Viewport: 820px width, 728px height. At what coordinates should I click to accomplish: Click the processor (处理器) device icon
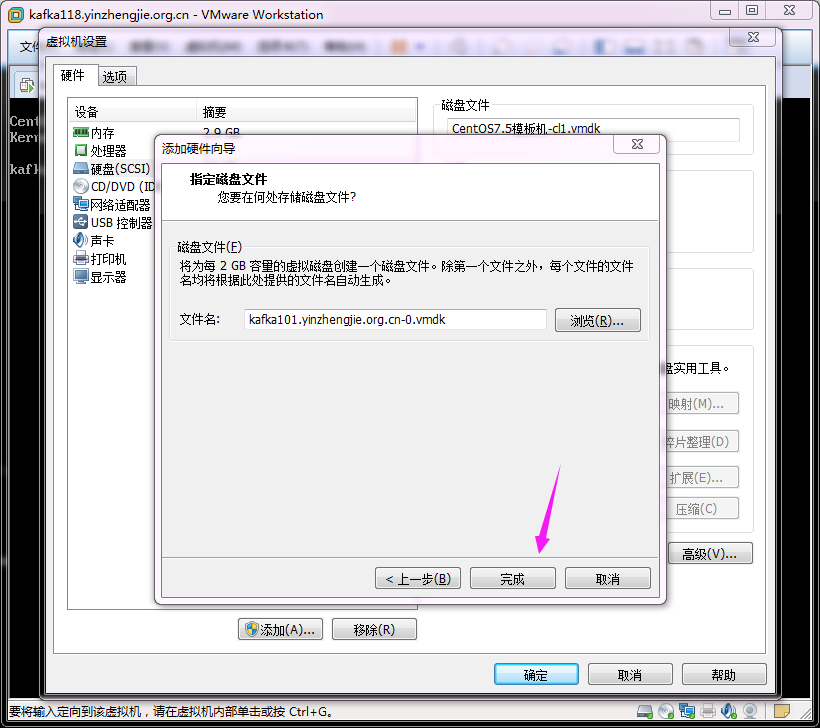[81, 151]
